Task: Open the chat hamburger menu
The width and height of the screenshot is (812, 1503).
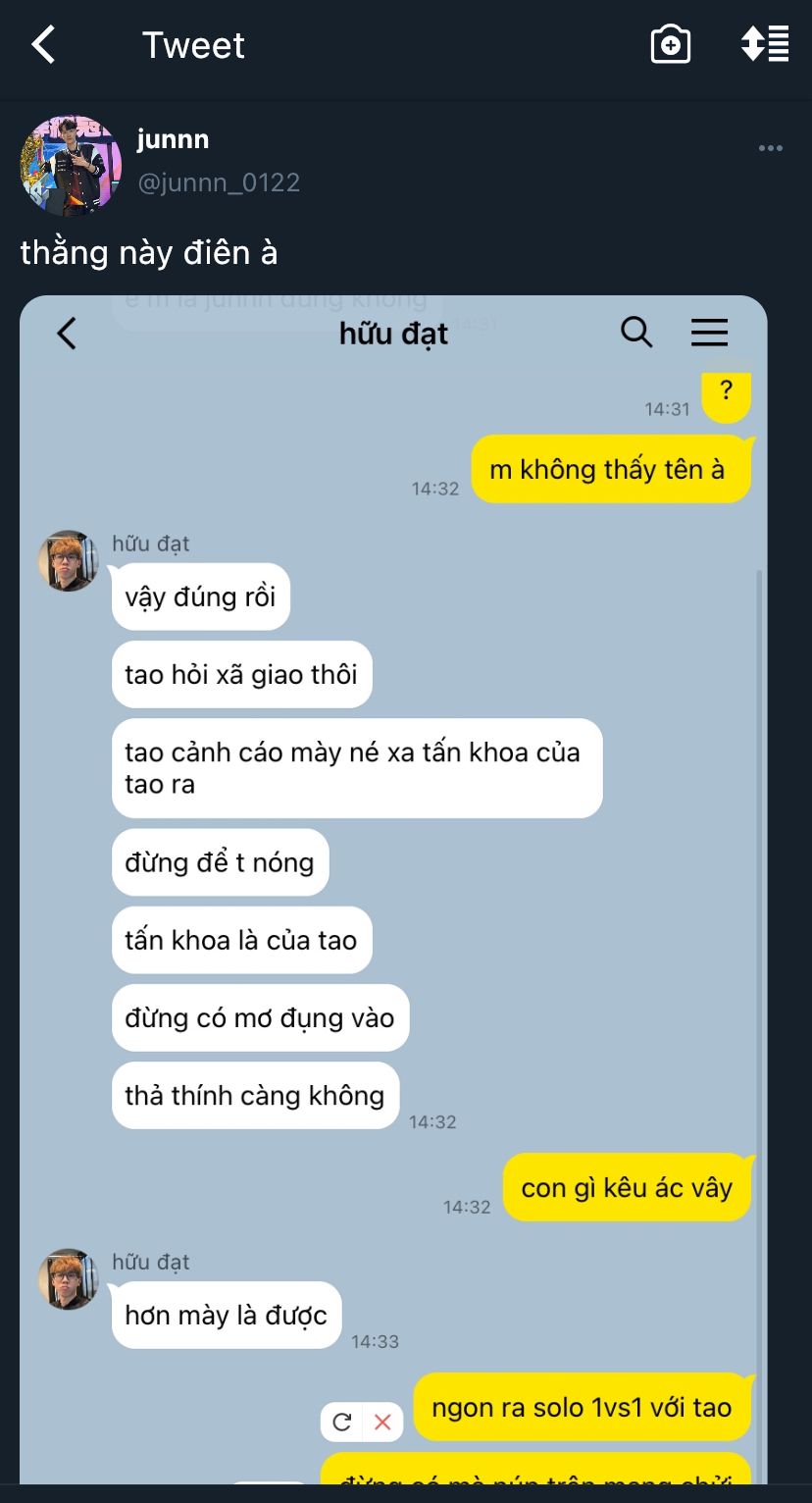Action: click(709, 333)
